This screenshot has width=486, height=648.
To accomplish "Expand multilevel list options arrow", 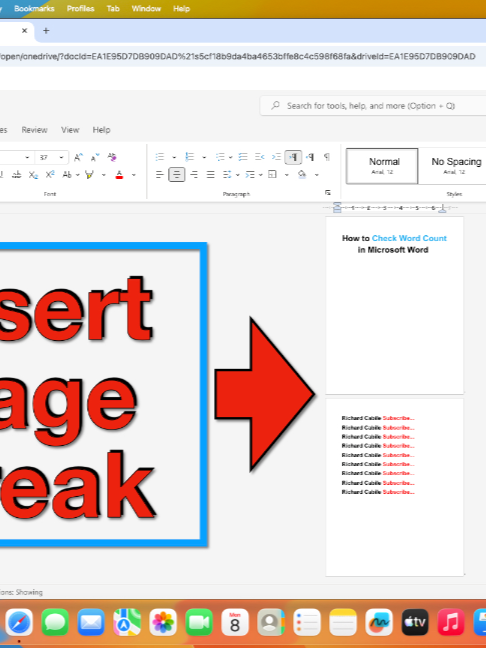I will pyautogui.click(x=231, y=157).
